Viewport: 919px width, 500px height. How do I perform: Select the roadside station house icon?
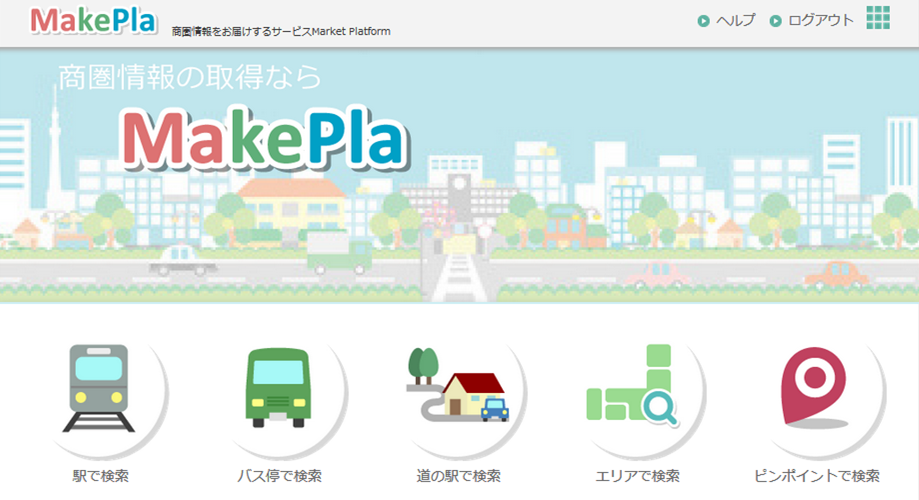(x=458, y=385)
